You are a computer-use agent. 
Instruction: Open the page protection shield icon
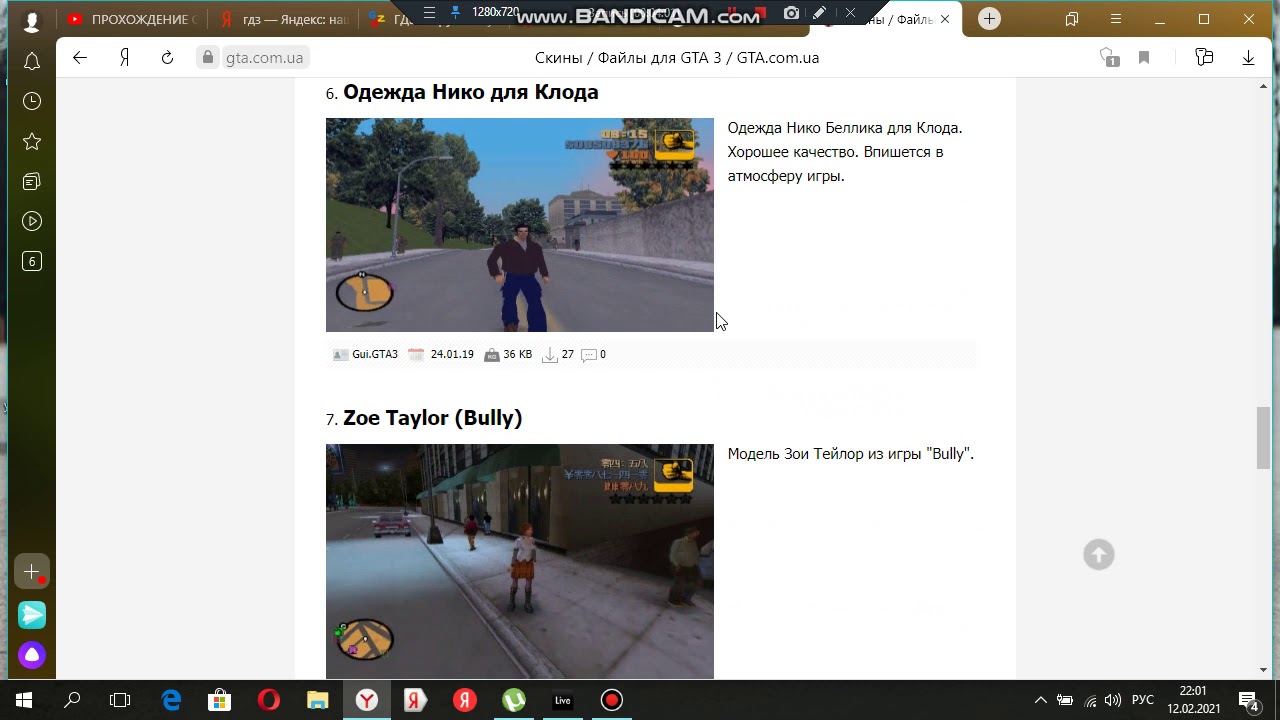click(1108, 58)
